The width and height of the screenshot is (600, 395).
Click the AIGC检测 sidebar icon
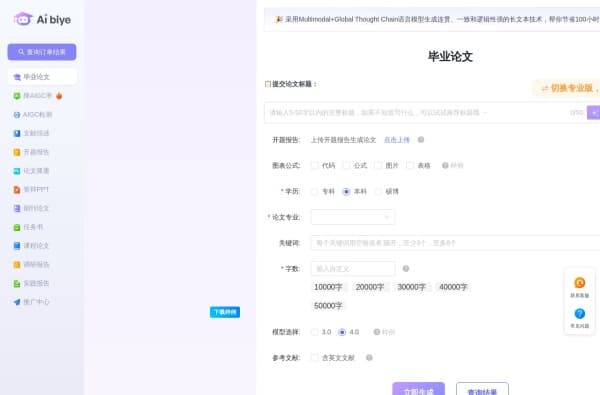point(17,114)
